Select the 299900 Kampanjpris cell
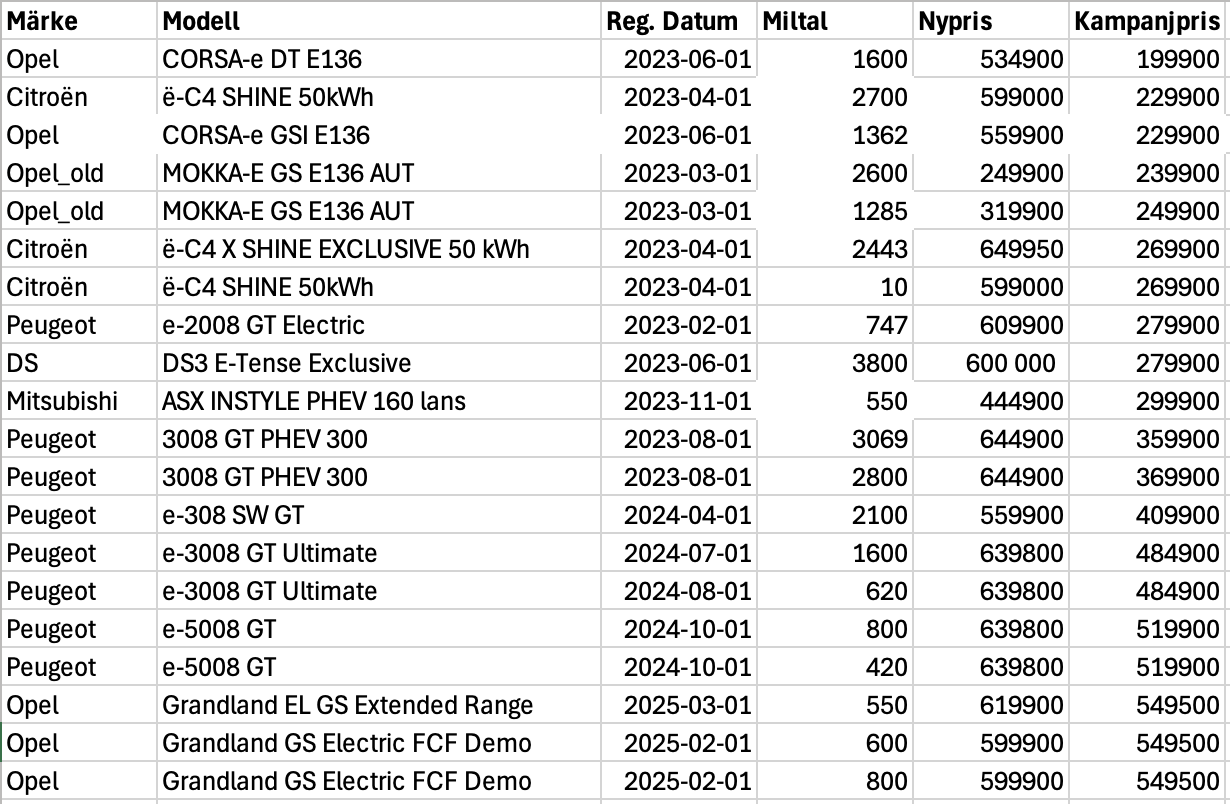Viewport: 1230px width, 804px height. tap(1147, 401)
